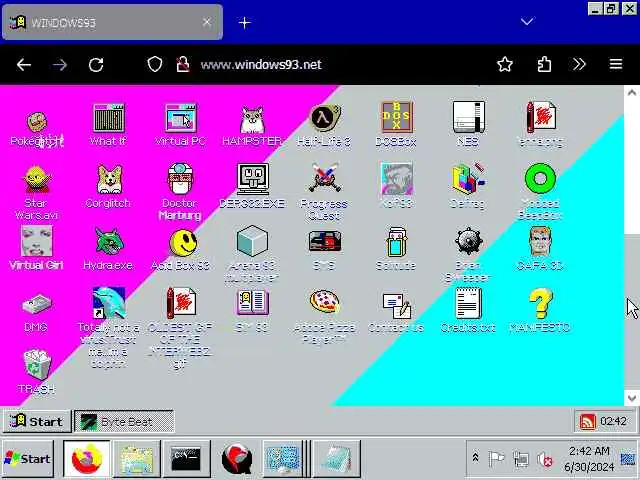This screenshot has height=480, width=640.
Task: Open the browser hamburger menu
Action: 616,64
